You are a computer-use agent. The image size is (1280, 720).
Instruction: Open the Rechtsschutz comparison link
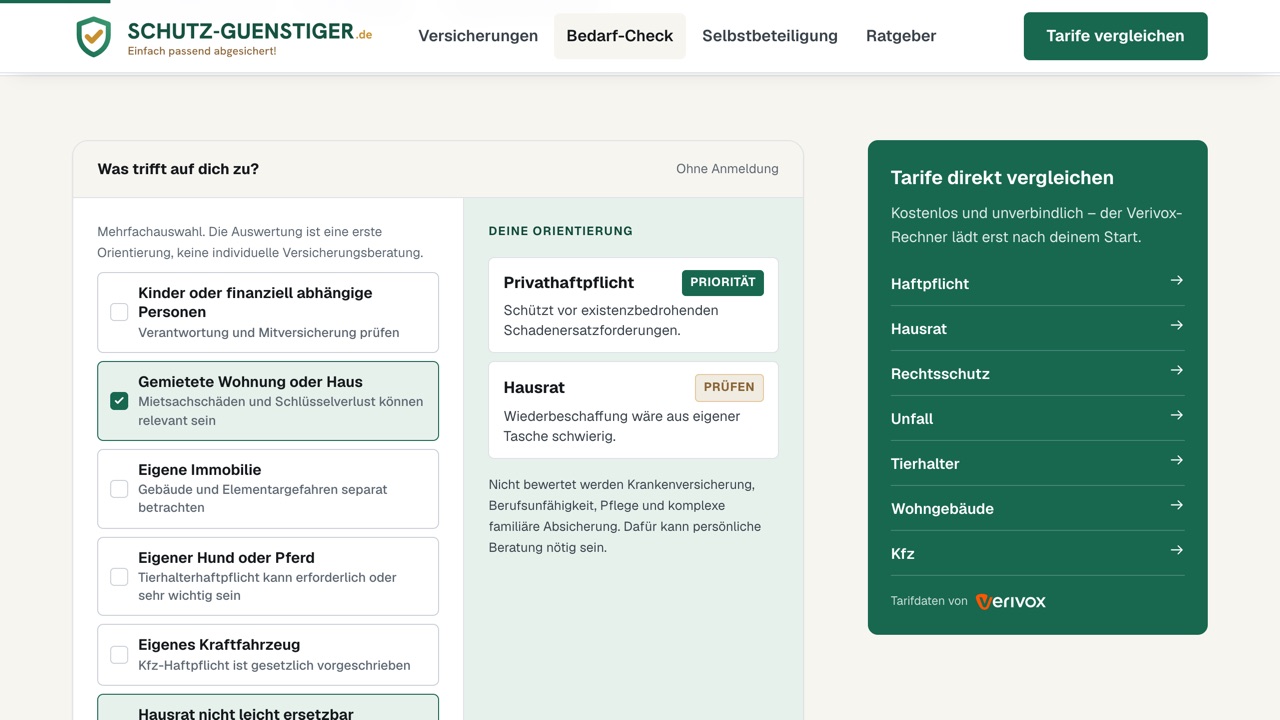click(1037, 374)
